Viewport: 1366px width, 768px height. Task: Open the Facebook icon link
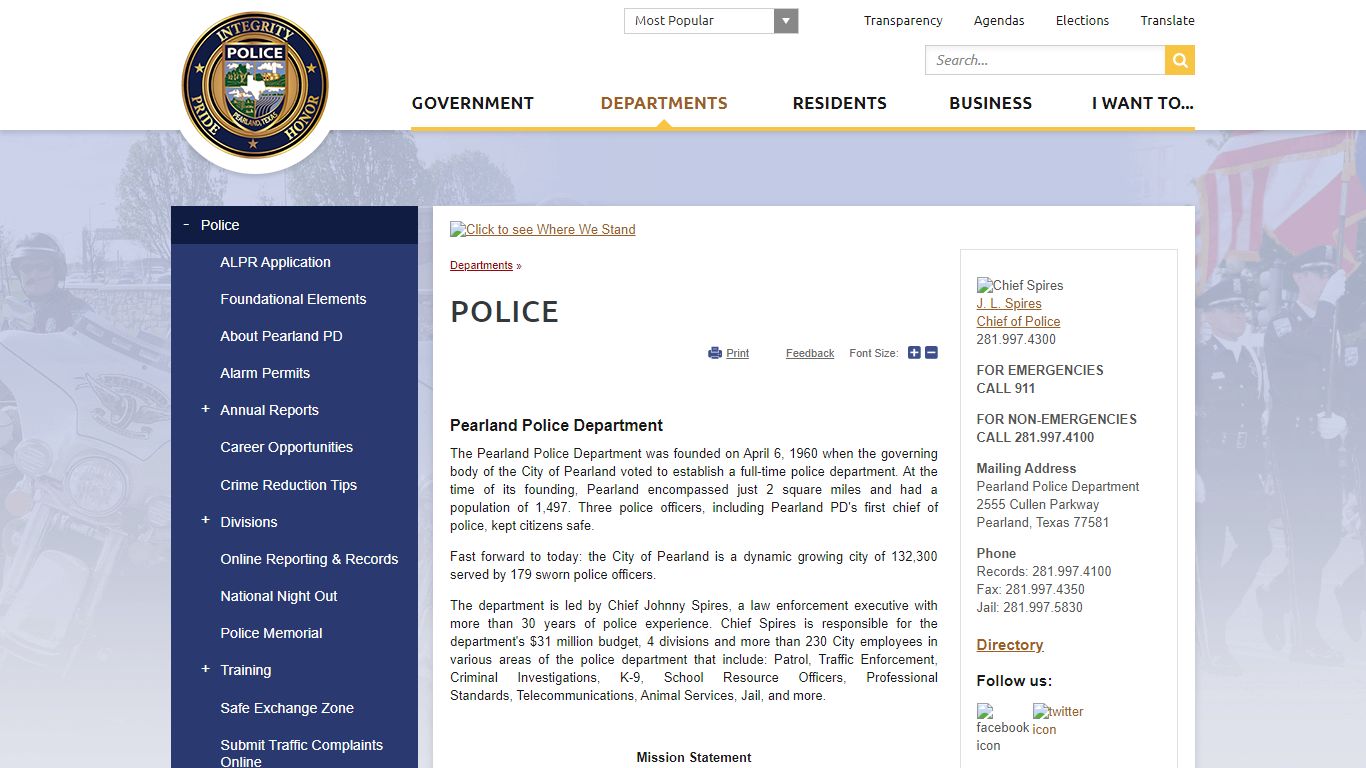point(1003,728)
